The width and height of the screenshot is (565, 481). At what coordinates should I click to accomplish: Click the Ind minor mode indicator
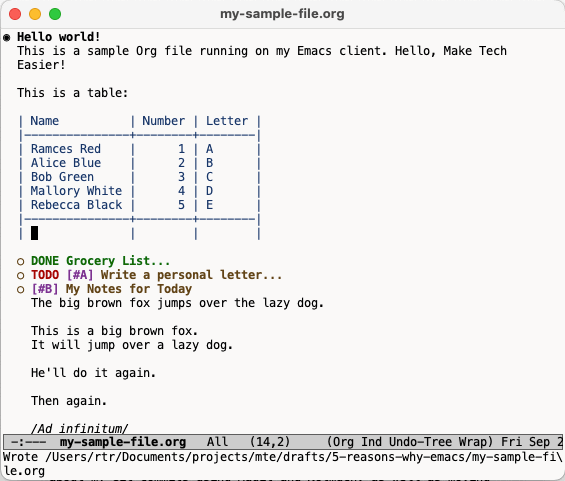[x=372, y=442]
